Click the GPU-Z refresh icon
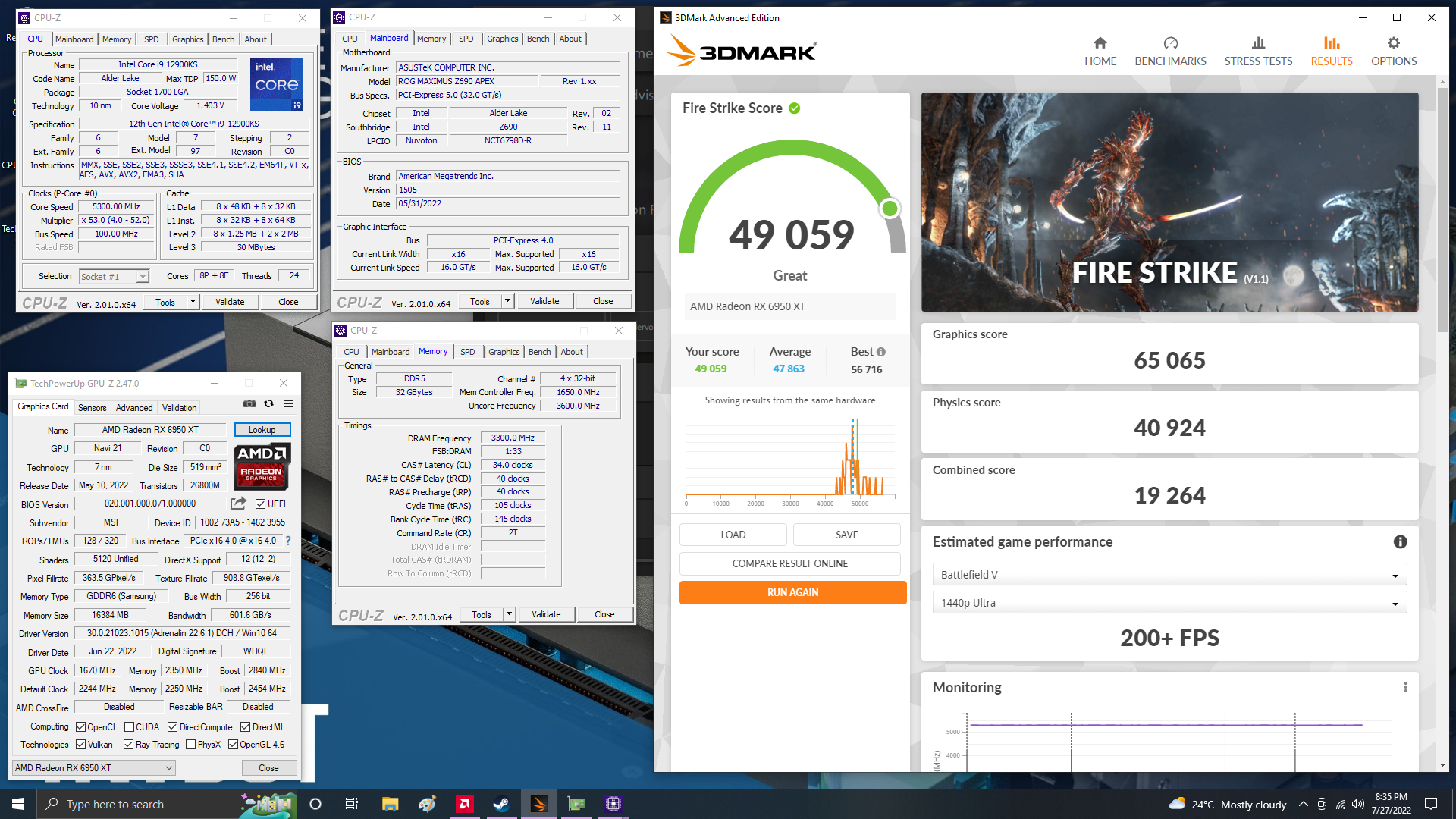The image size is (1456, 819). coord(268,403)
